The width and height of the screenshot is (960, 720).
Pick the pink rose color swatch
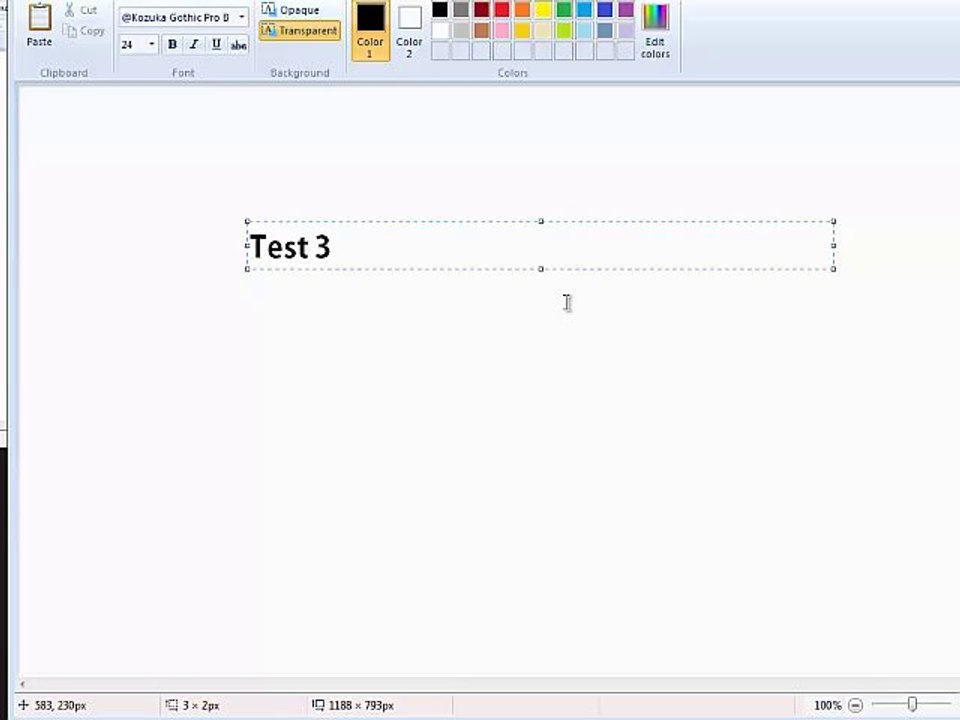[x=502, y=30]
